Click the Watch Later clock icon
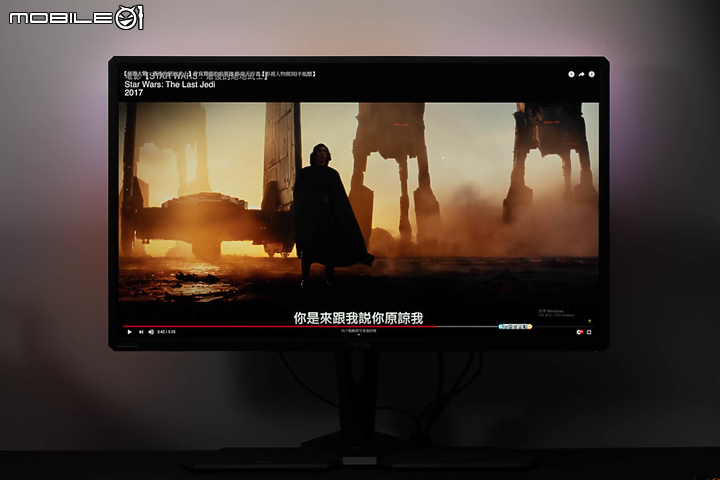The width and height of the screenshot is (720, 480). (x=571, y=74)
